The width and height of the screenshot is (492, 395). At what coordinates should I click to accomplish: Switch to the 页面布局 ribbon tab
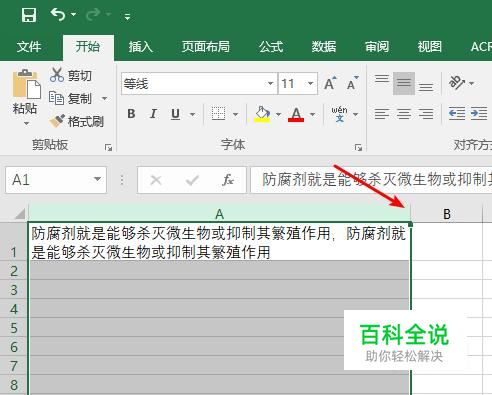(206, 47)
